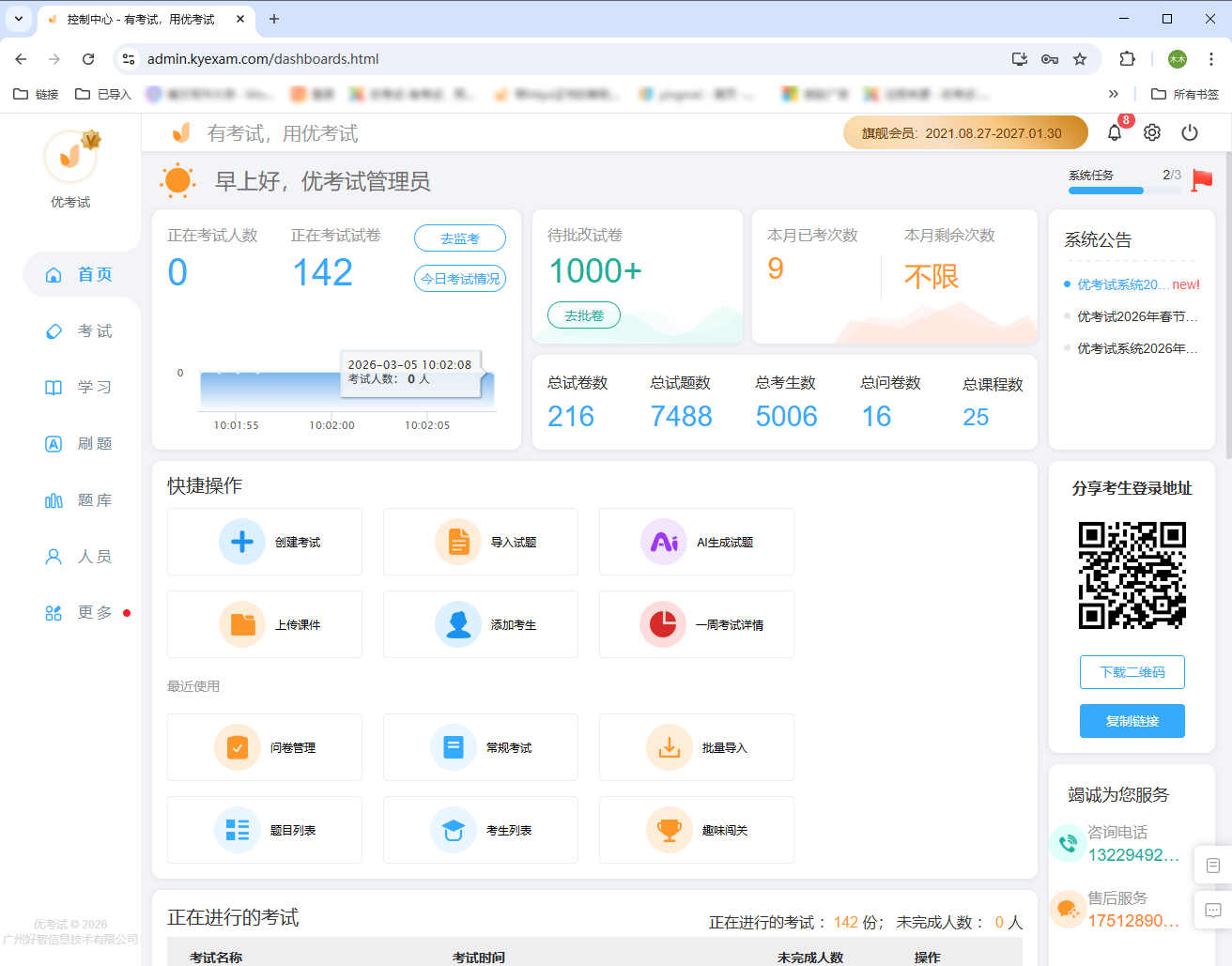The height and width of the screenshot is (966, 1232).
Task: Open 导入试题 from quick operations
Action: pyautogui.click(x=458, y=542)
